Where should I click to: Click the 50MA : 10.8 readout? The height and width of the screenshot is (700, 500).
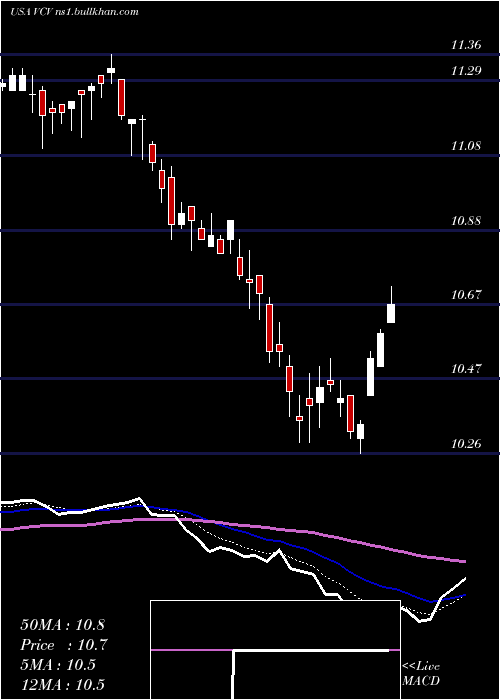[x=62, y=625]
